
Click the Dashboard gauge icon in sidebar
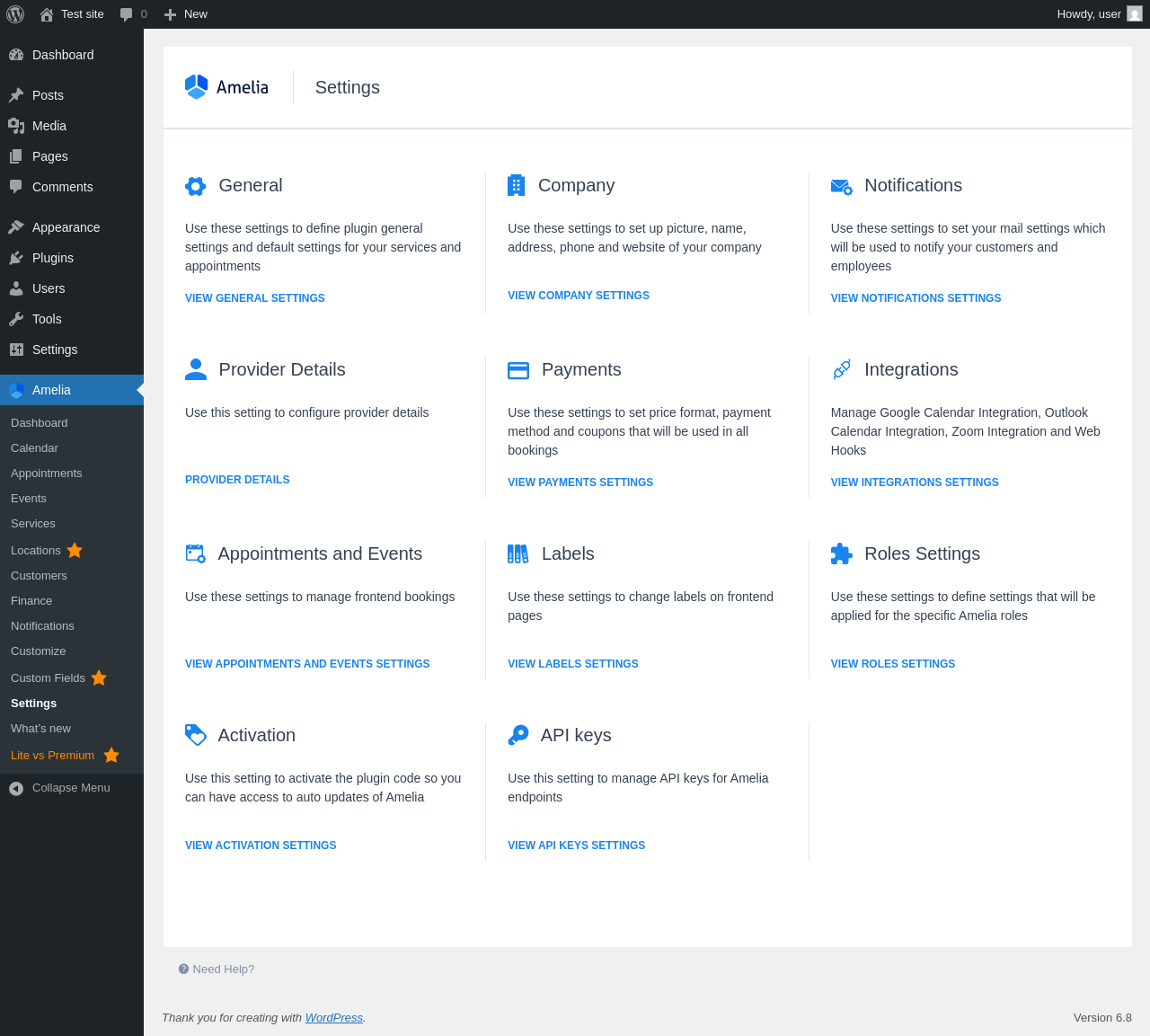[16, 55]
